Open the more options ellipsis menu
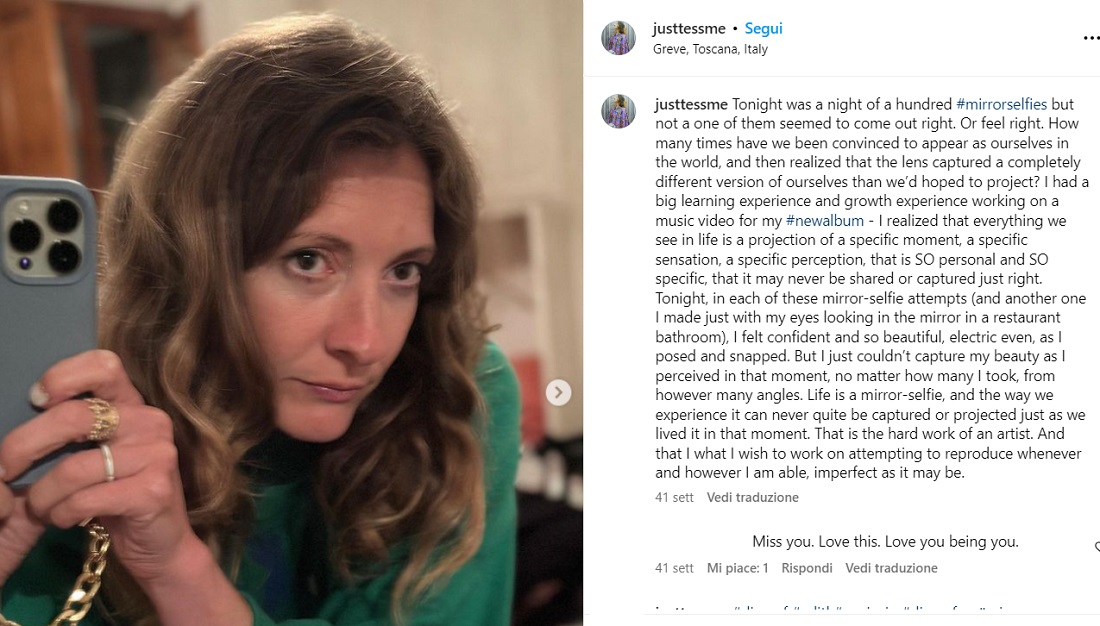The height and width of the screenshot is (626, 1100). (x=1090, y=38)
